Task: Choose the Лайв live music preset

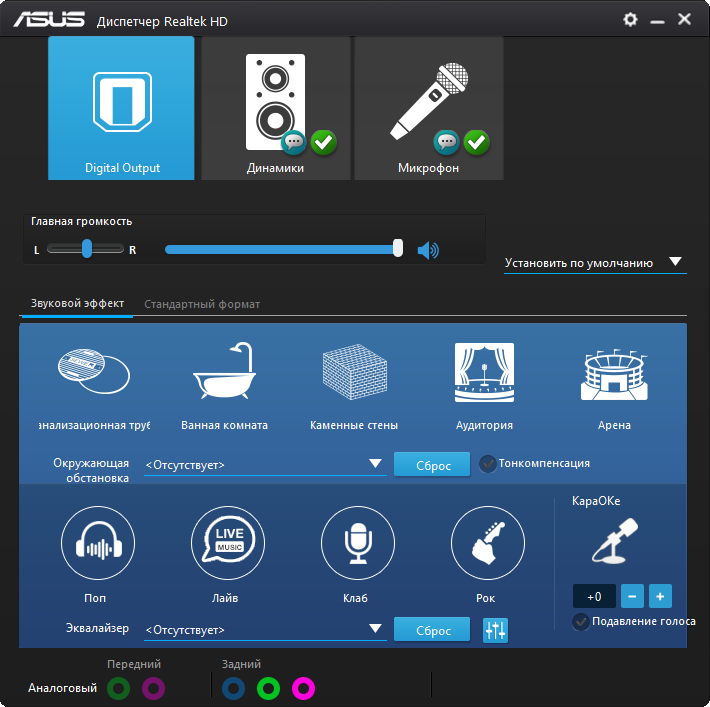Action: 228,543
